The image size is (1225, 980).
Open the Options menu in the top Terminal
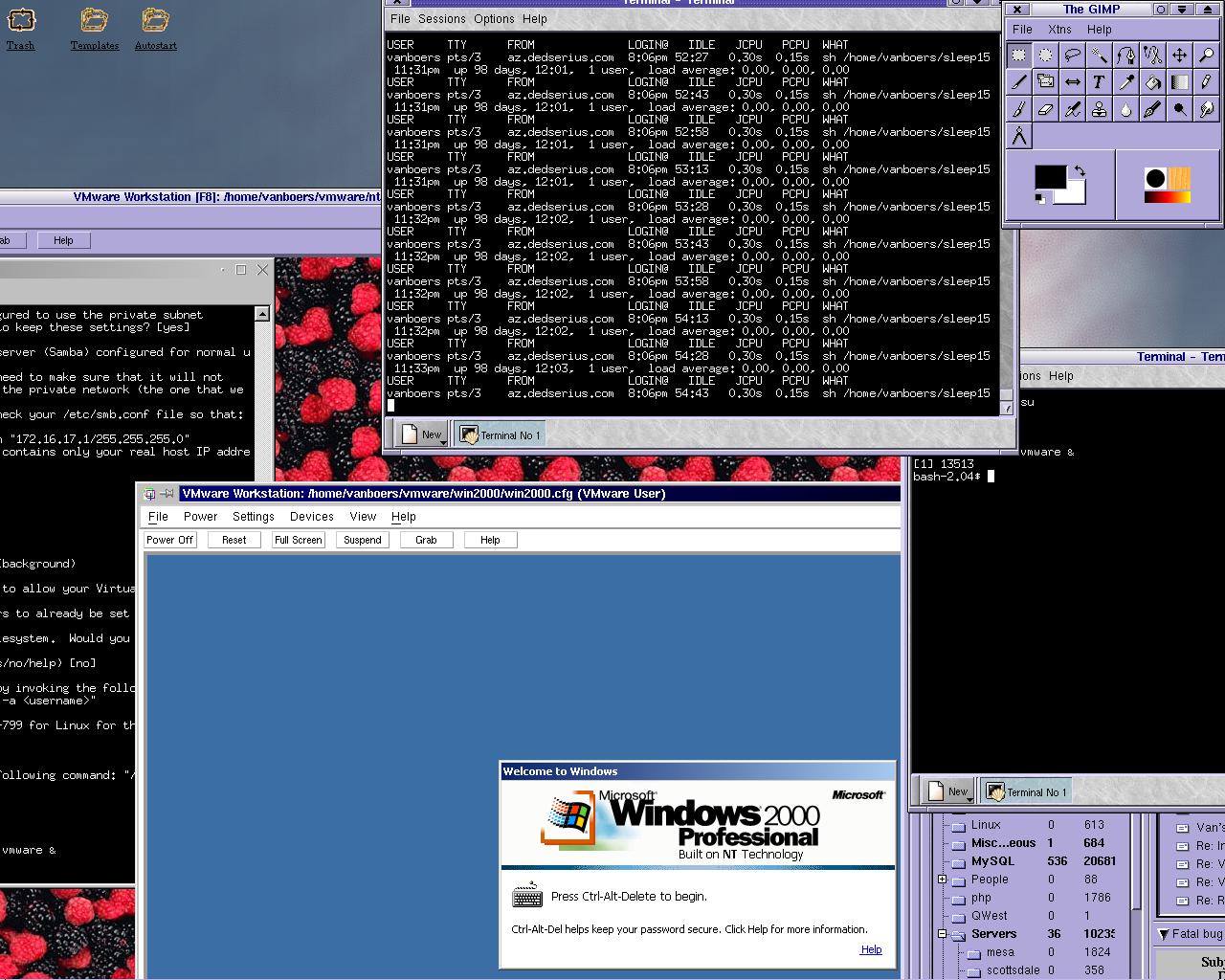494,18
